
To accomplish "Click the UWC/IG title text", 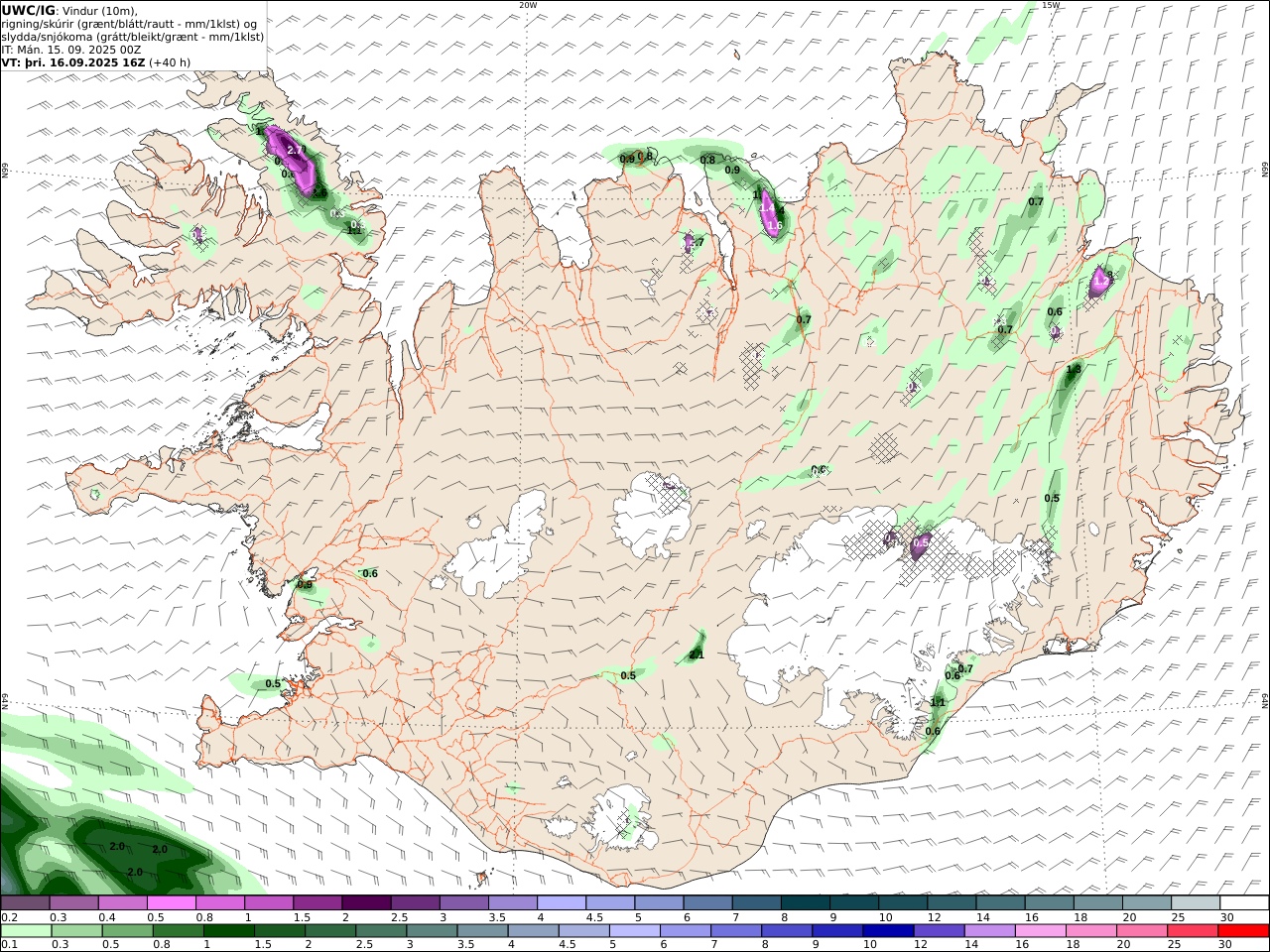I will pyautogui.click(x=28, y=10).
